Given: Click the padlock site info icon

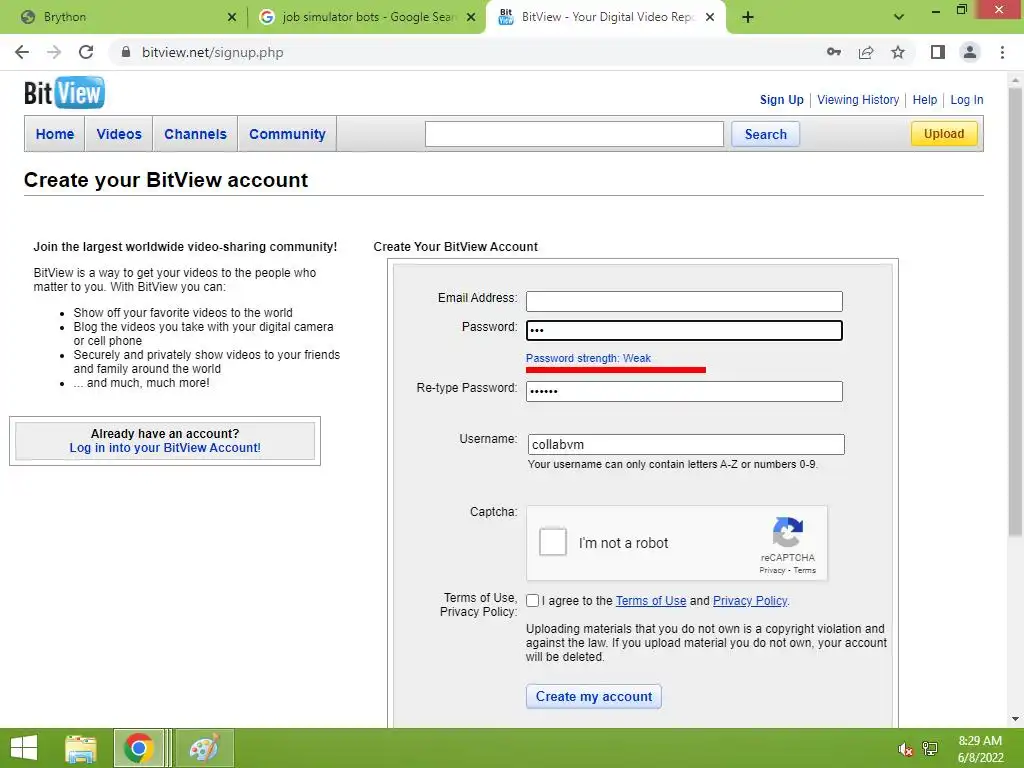Looking at the screenshot, I should coord(127,52).
